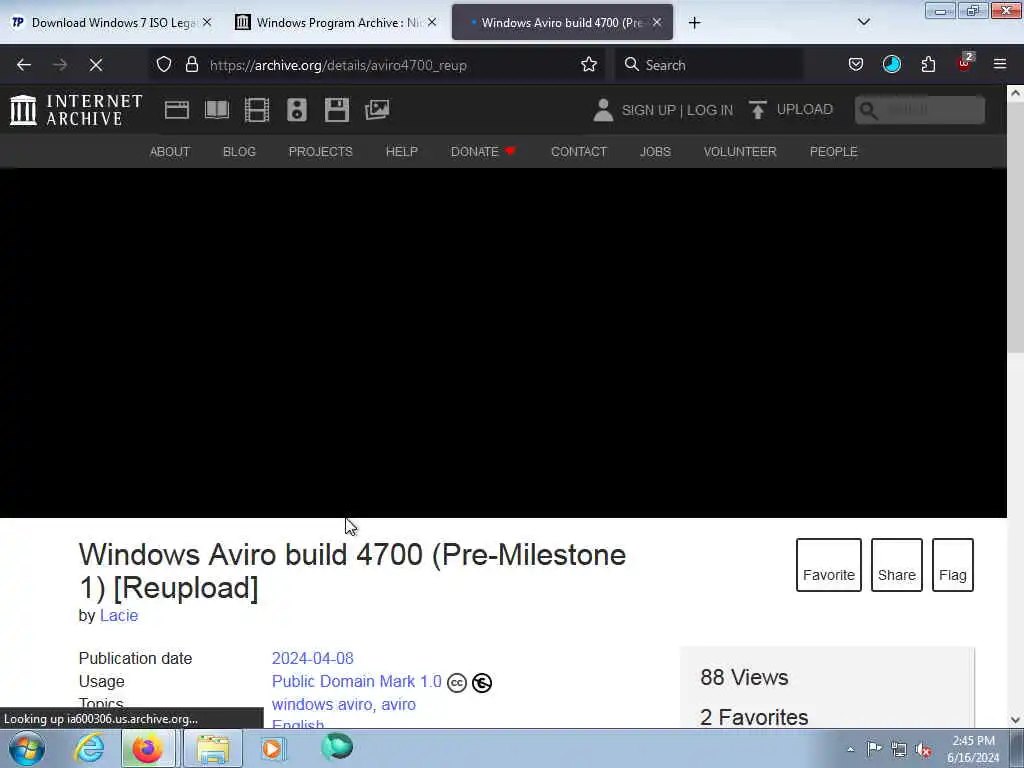
Task: Open the Texts book icon
Action: [217, 110]
